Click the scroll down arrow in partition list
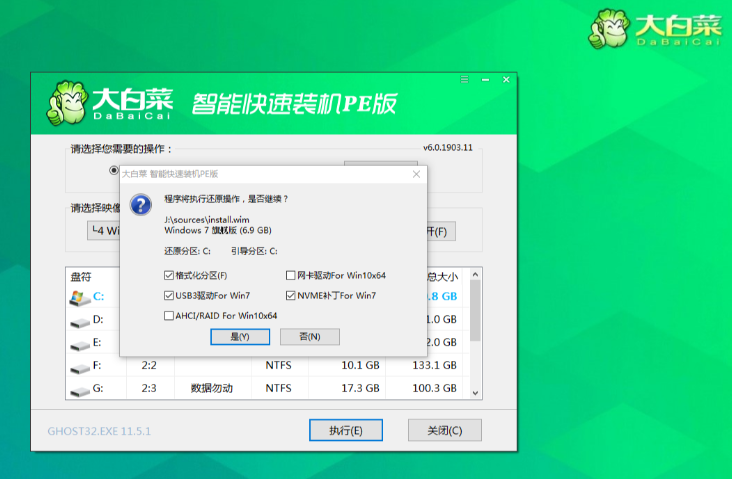Viewport: 732px width, 479px height. [475, 393]
